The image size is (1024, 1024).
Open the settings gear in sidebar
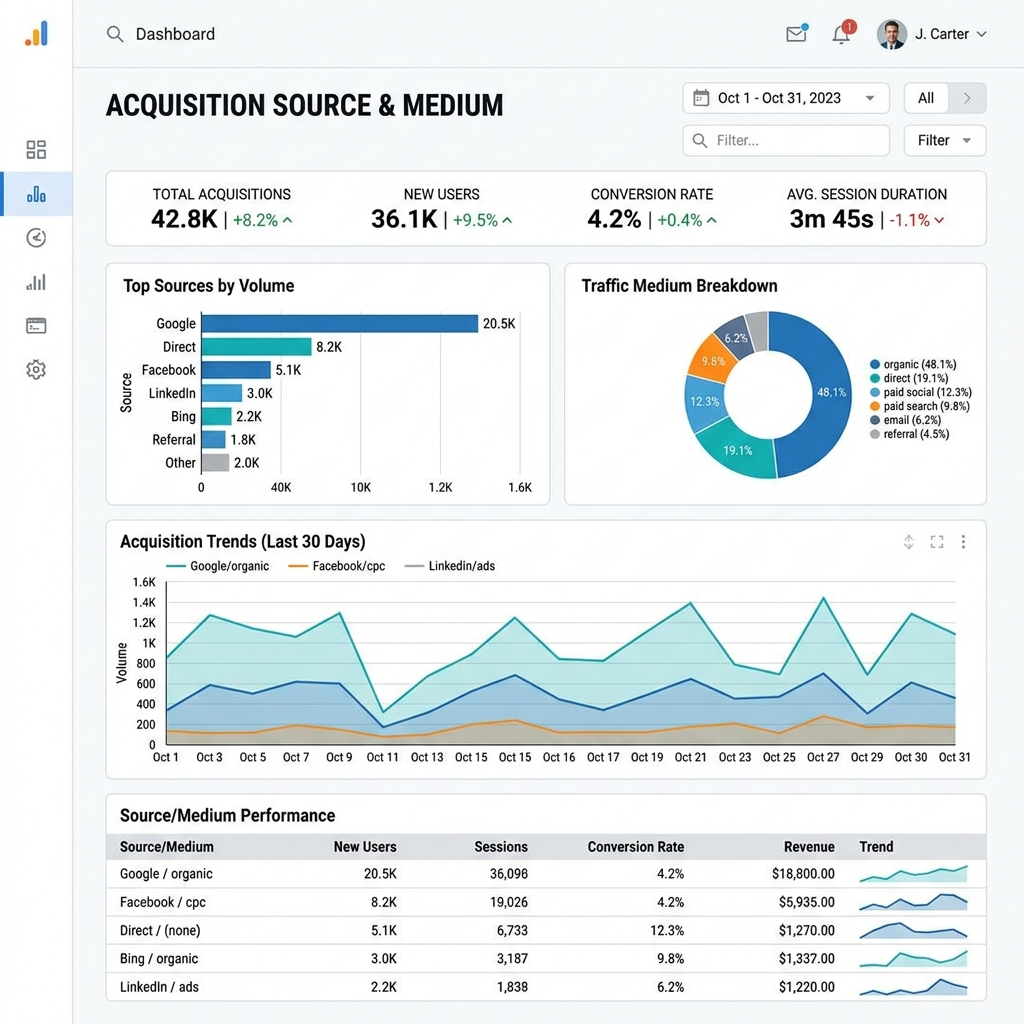click(x=36, y=370)
